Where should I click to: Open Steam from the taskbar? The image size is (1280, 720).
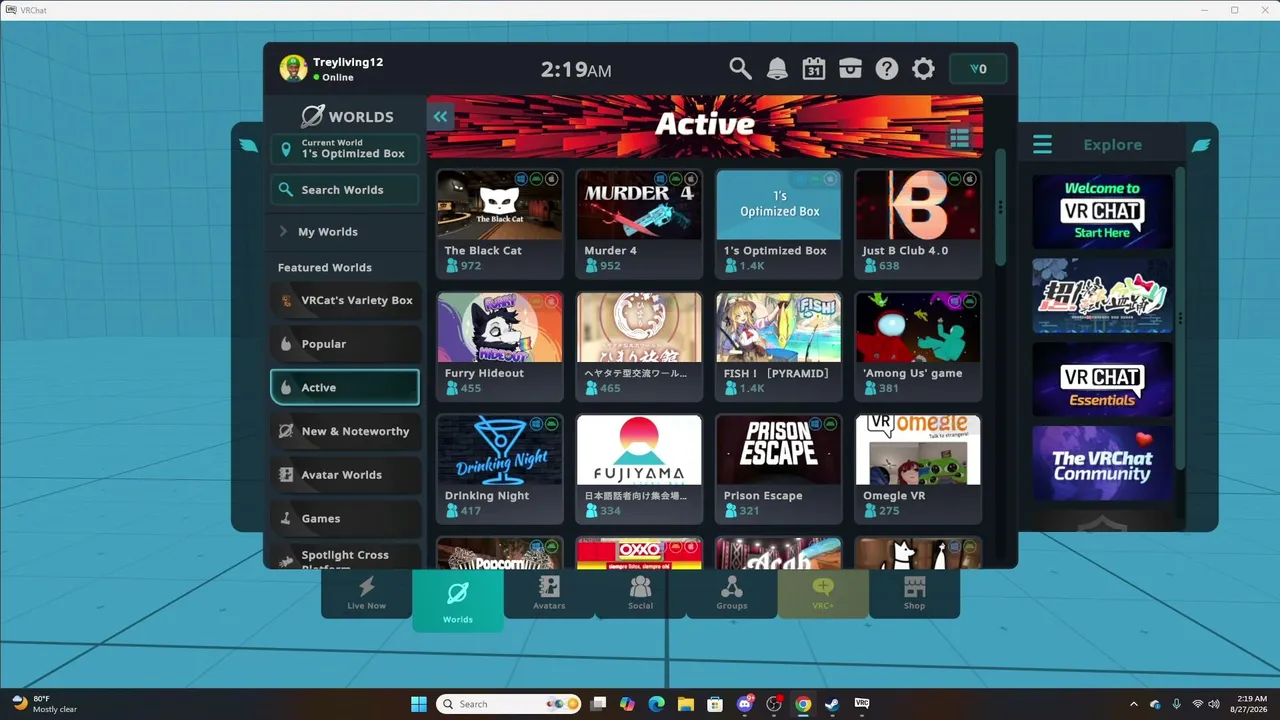[832, 704]
